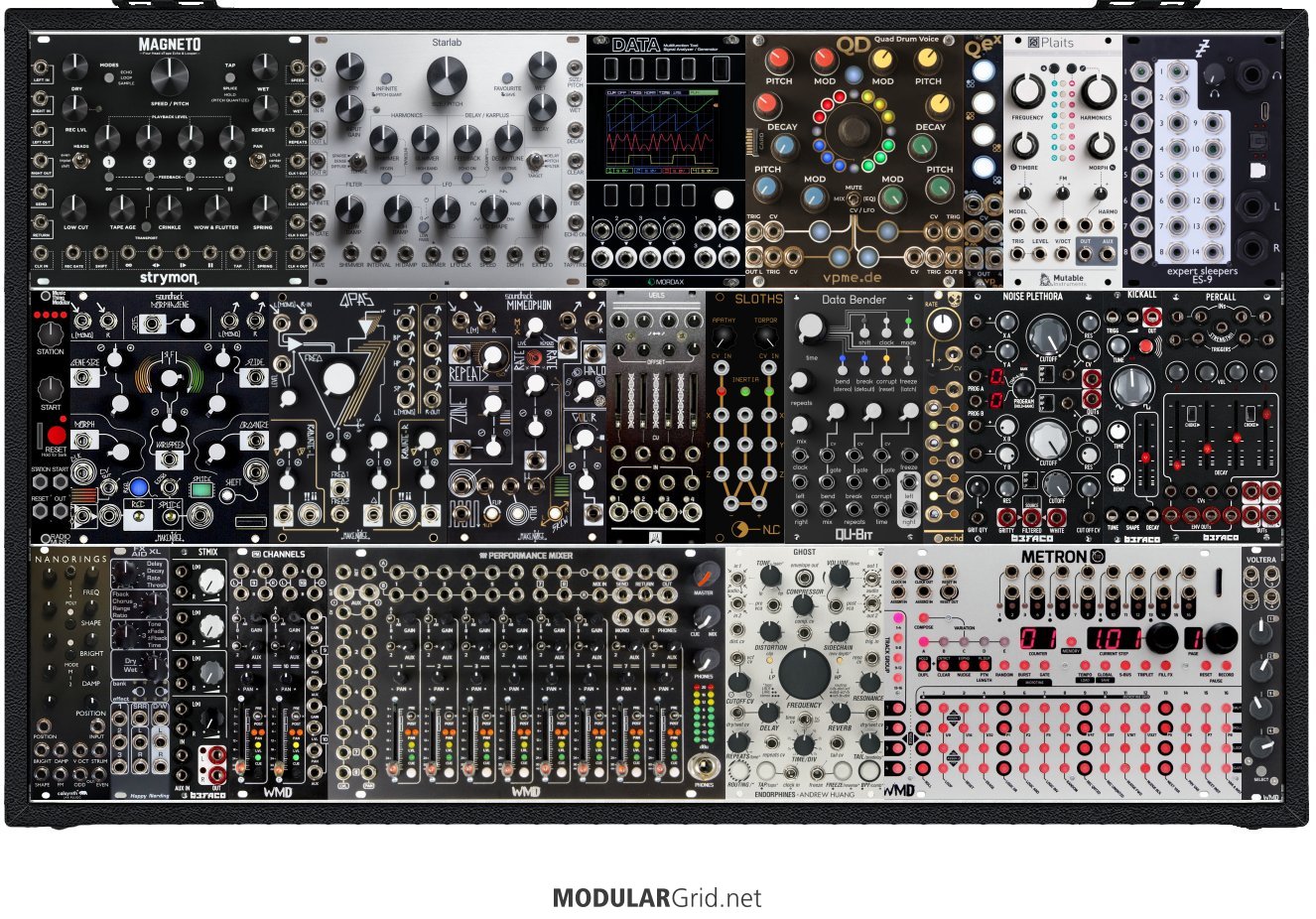Click the Metron PAGE number display

(x=1197, y=637)
